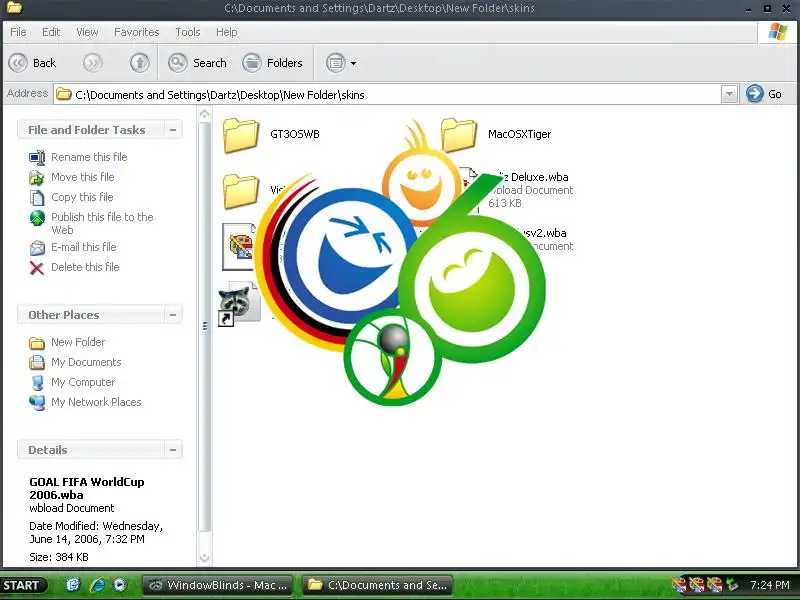Click the globe Publish icon
Image resolution: width=800 pixels, height=600 pixels.
[x=37, y=218]
